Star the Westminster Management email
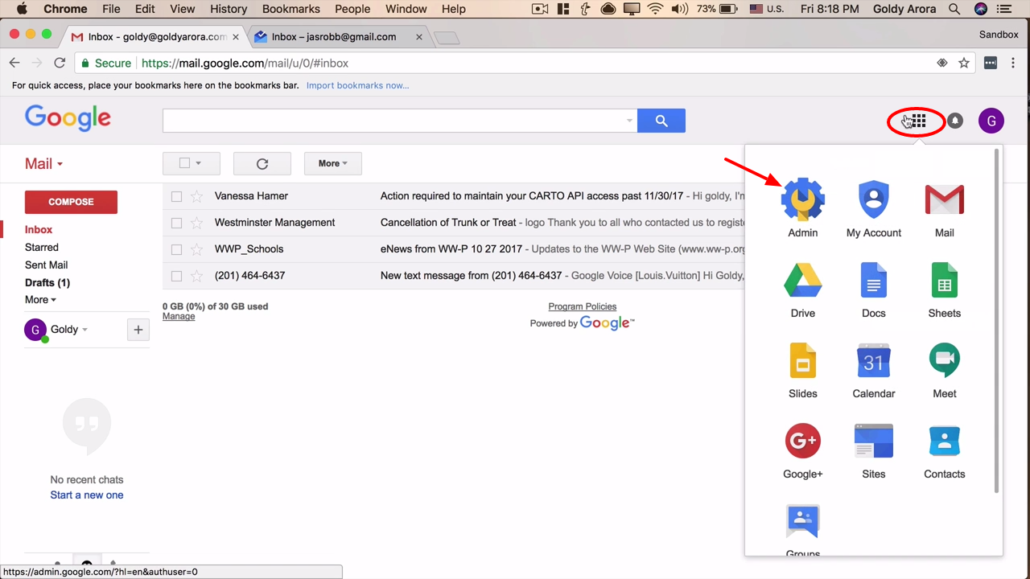Screen dimensions: 1030x579 (196, 223)
